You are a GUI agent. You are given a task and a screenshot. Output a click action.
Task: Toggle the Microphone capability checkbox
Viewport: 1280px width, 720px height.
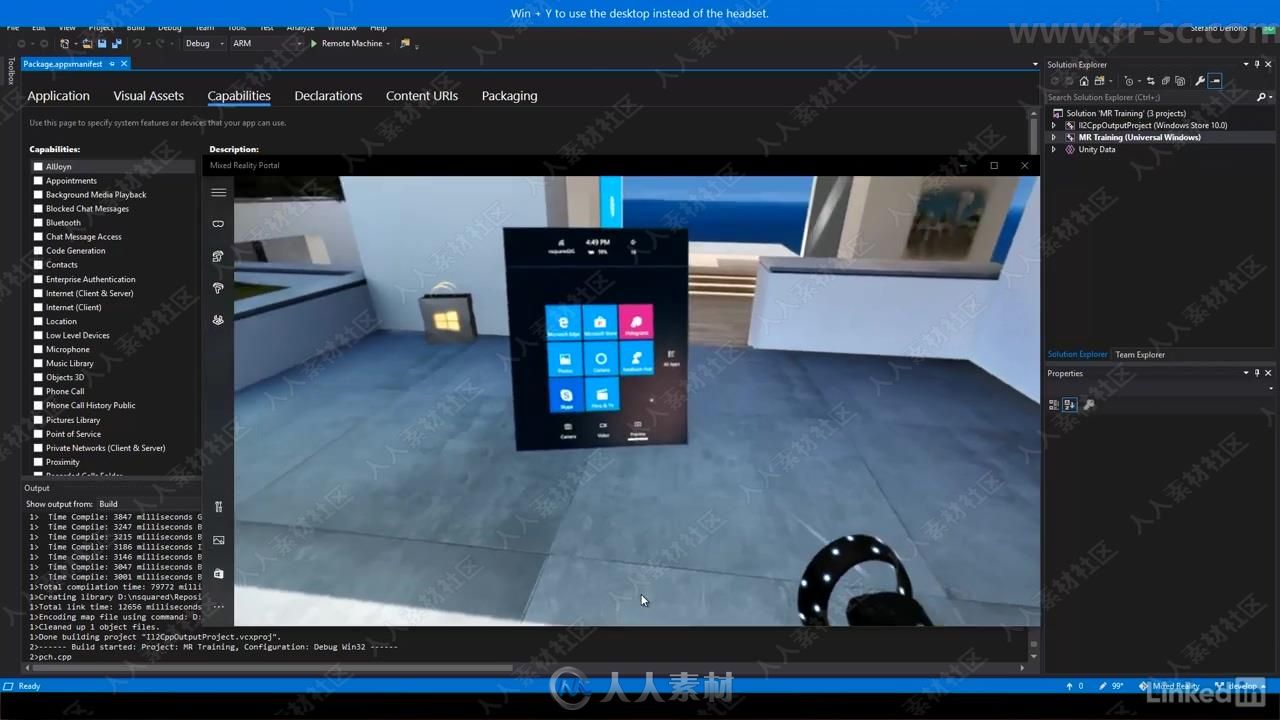(38, 349)
